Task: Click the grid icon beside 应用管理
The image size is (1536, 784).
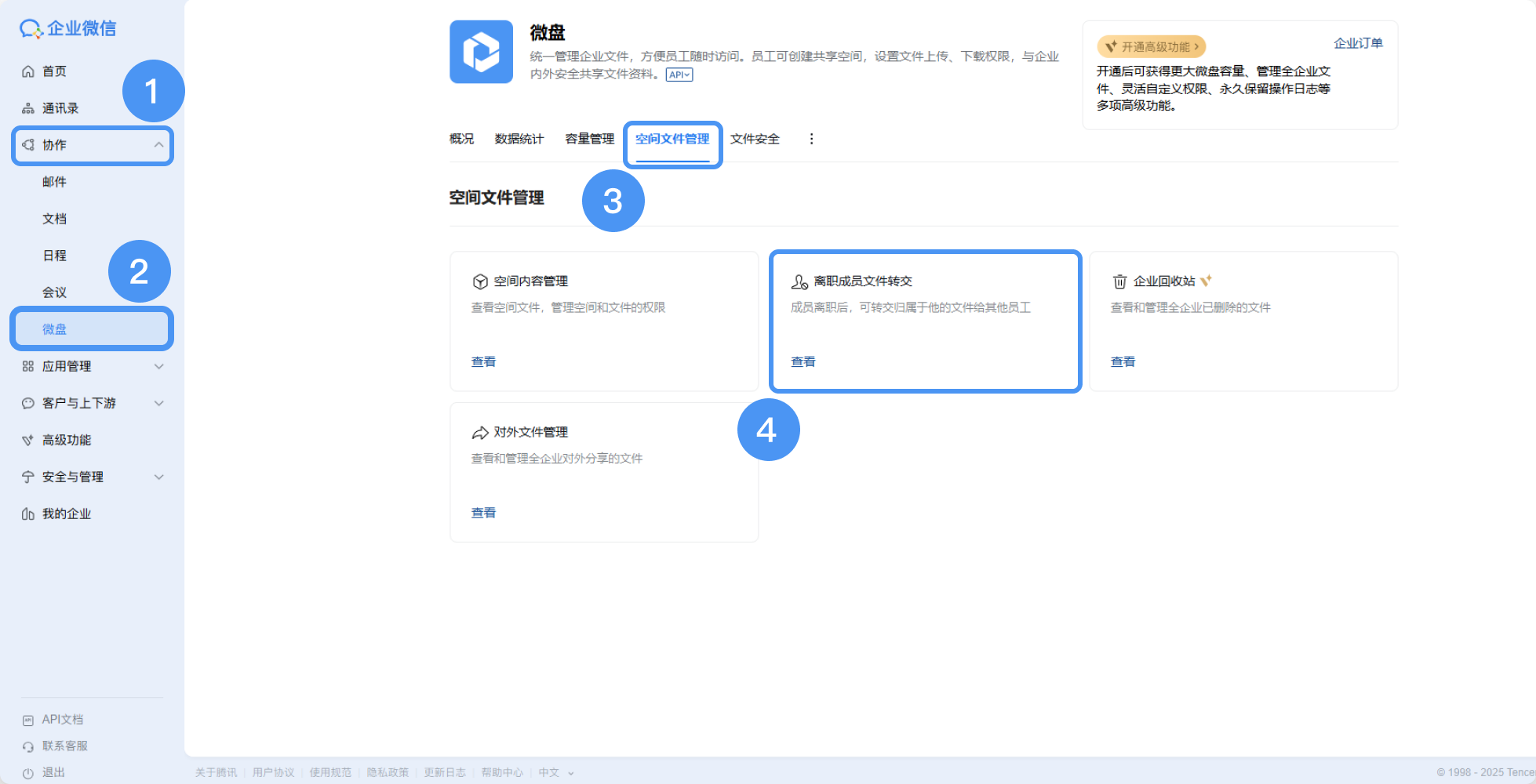Action: 28,366
